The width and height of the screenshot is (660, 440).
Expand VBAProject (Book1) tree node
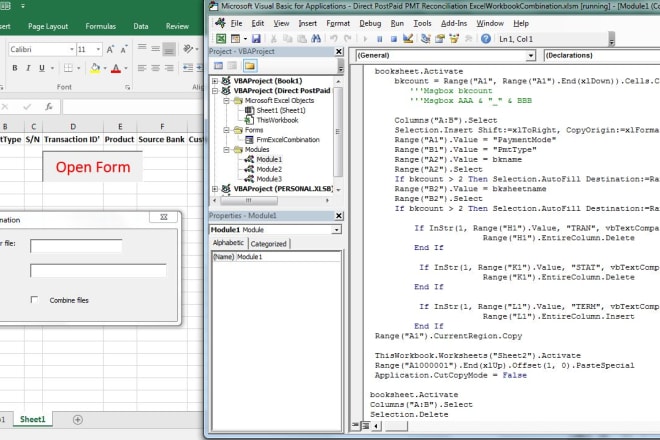215,81
